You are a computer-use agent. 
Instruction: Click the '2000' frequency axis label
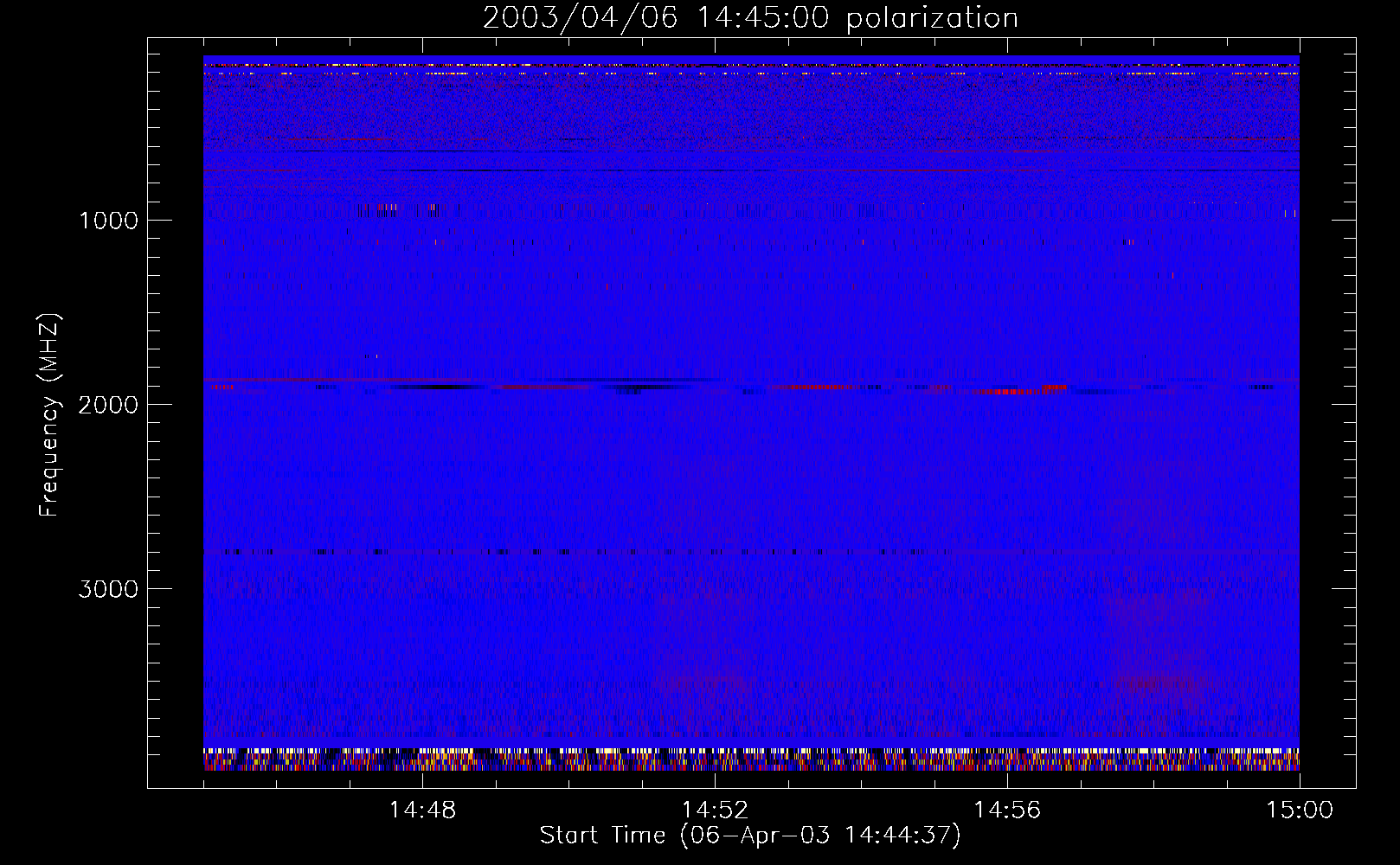click(x=108, y=405)
